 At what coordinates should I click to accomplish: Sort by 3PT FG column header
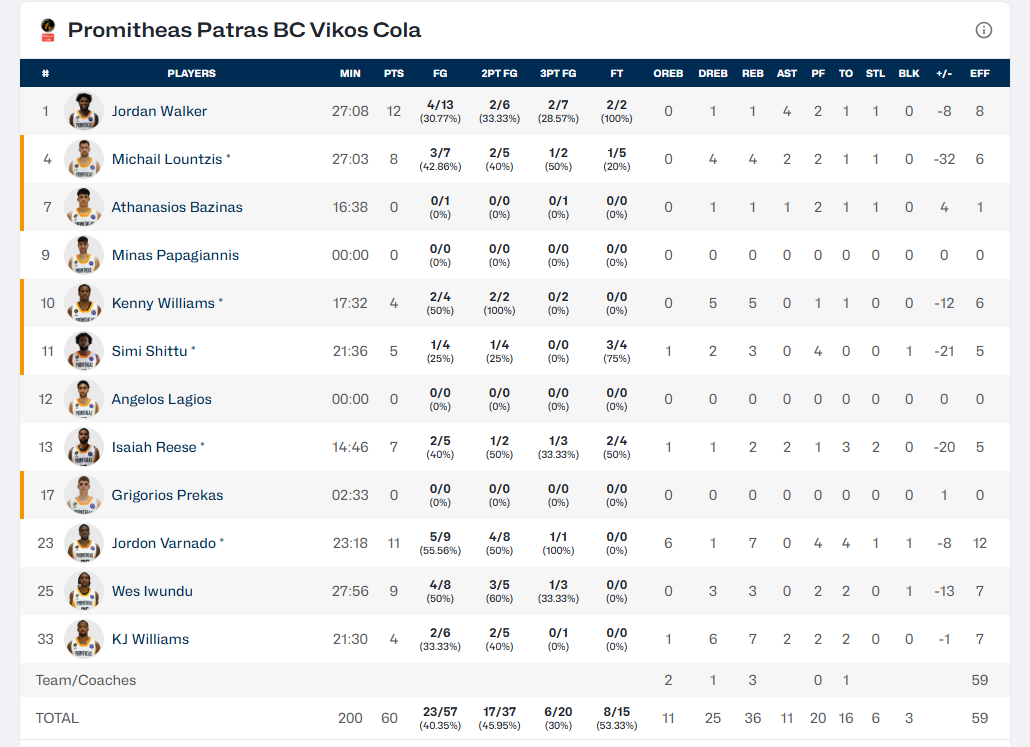click(558, 73)
